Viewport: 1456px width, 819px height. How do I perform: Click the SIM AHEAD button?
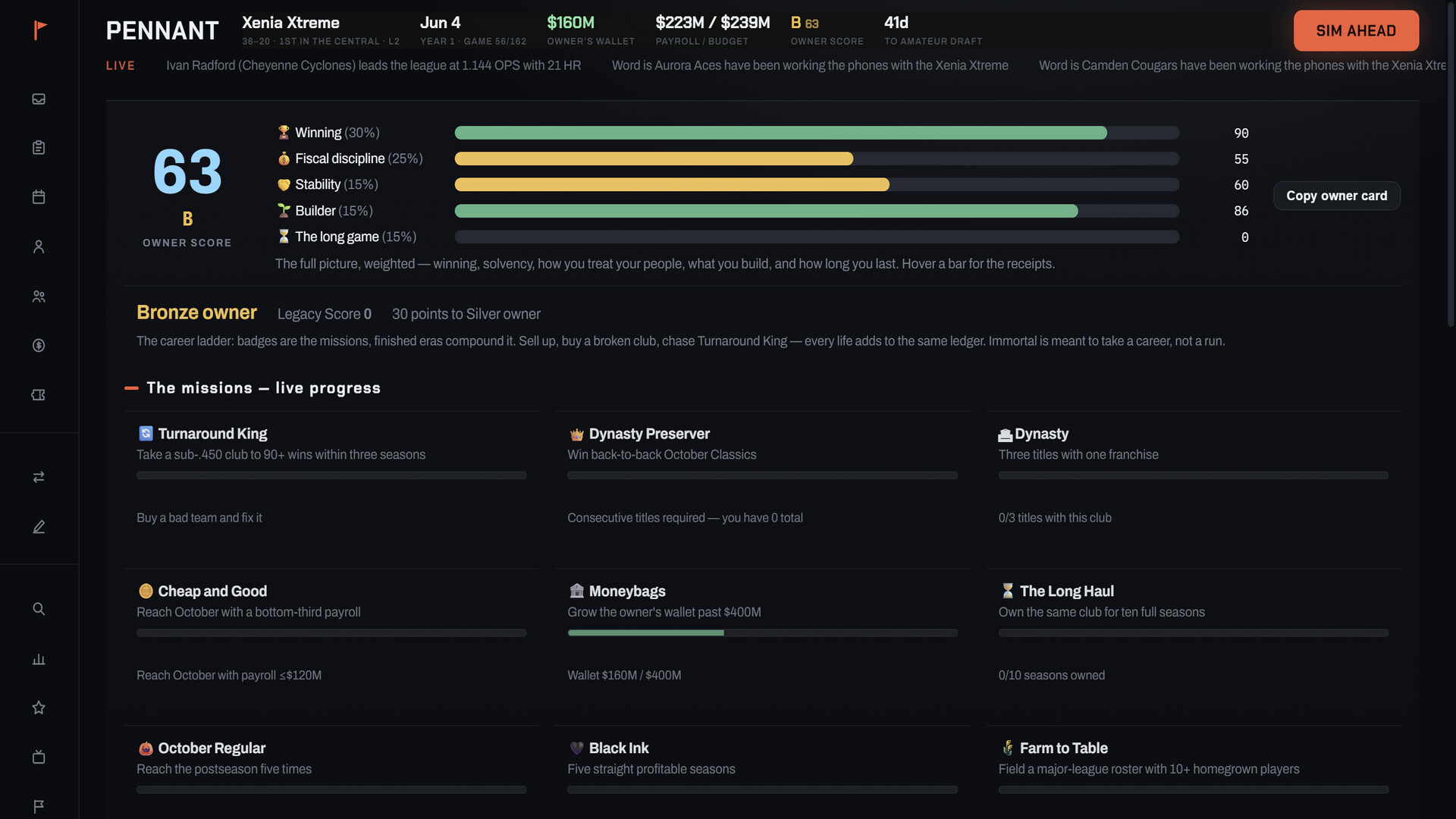coord(1356,30)
